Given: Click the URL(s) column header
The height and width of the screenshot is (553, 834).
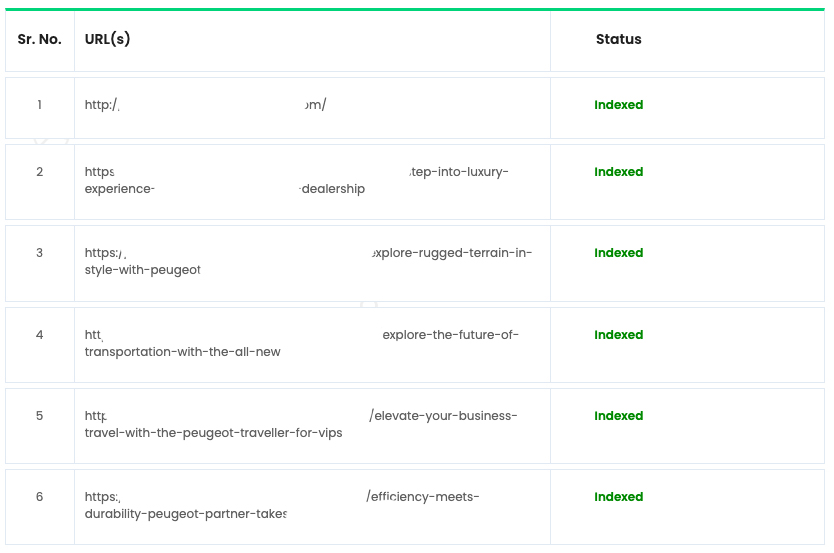Looking at the screenshot, I should (x=107, y=39).
